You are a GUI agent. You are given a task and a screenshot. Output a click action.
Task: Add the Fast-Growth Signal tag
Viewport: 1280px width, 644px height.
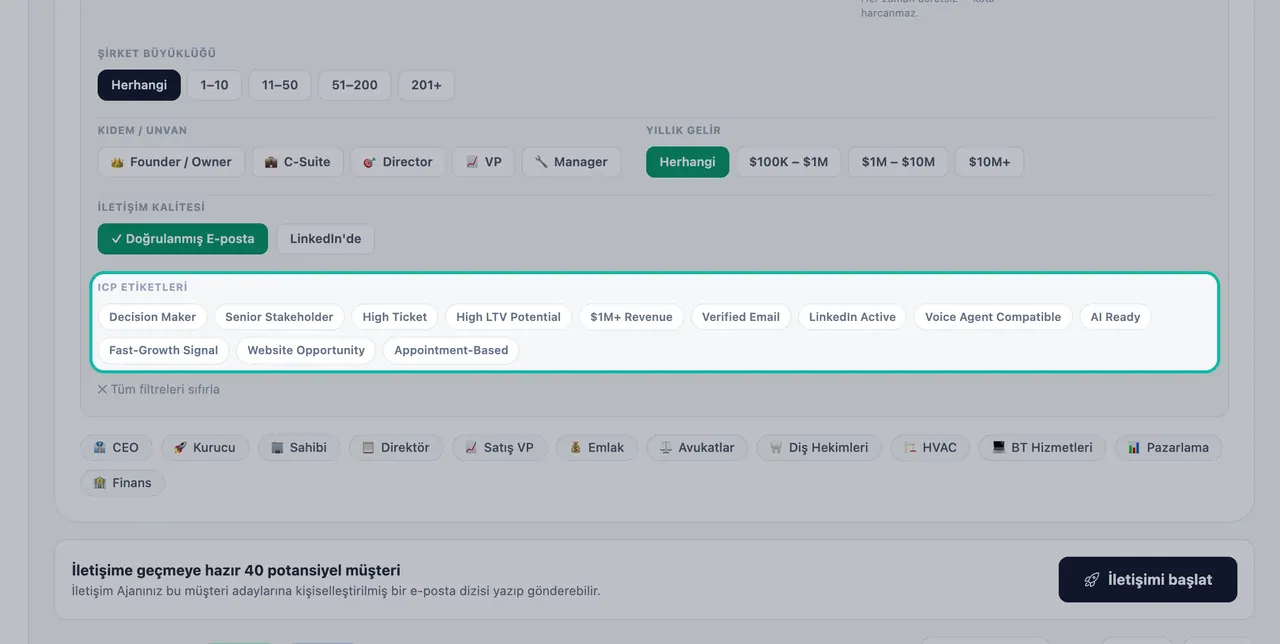(x=164, y=350)
